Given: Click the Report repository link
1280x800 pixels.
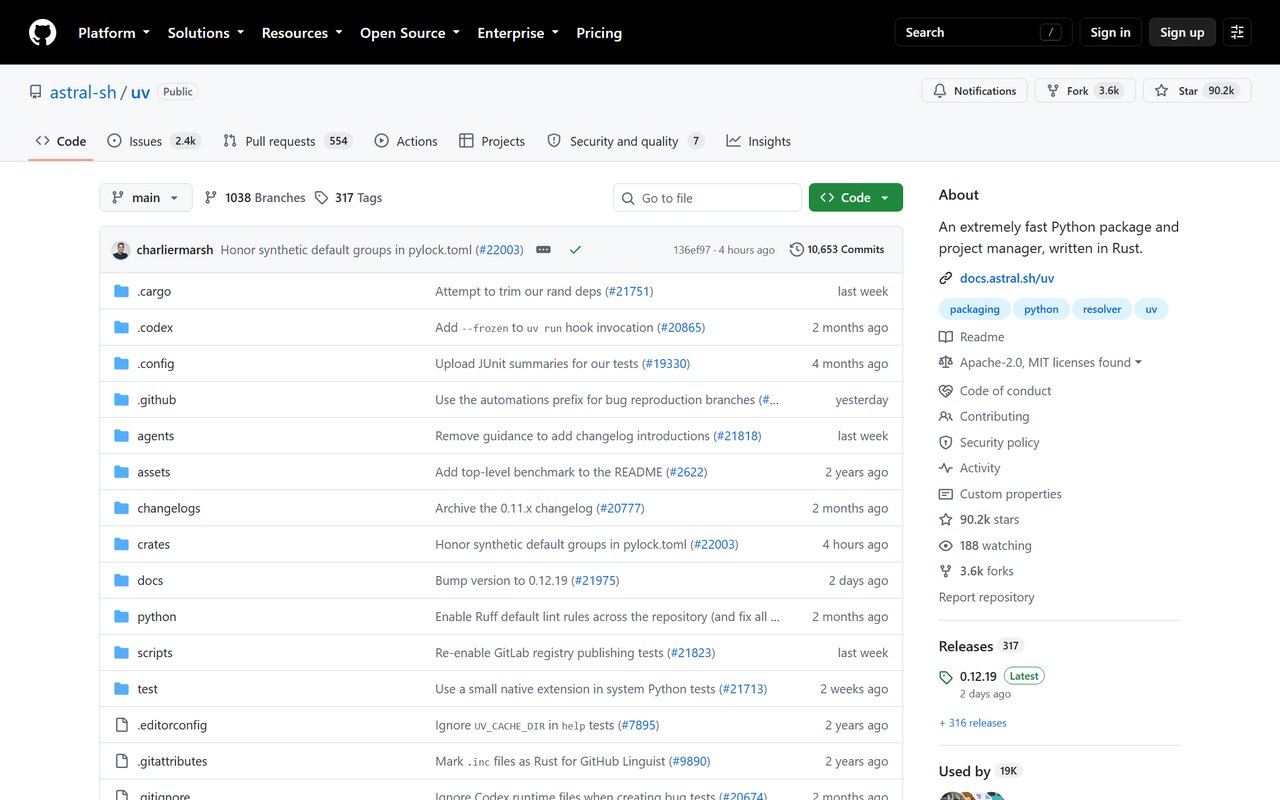Looking at the screenshot, I should (x=987, y=597).
